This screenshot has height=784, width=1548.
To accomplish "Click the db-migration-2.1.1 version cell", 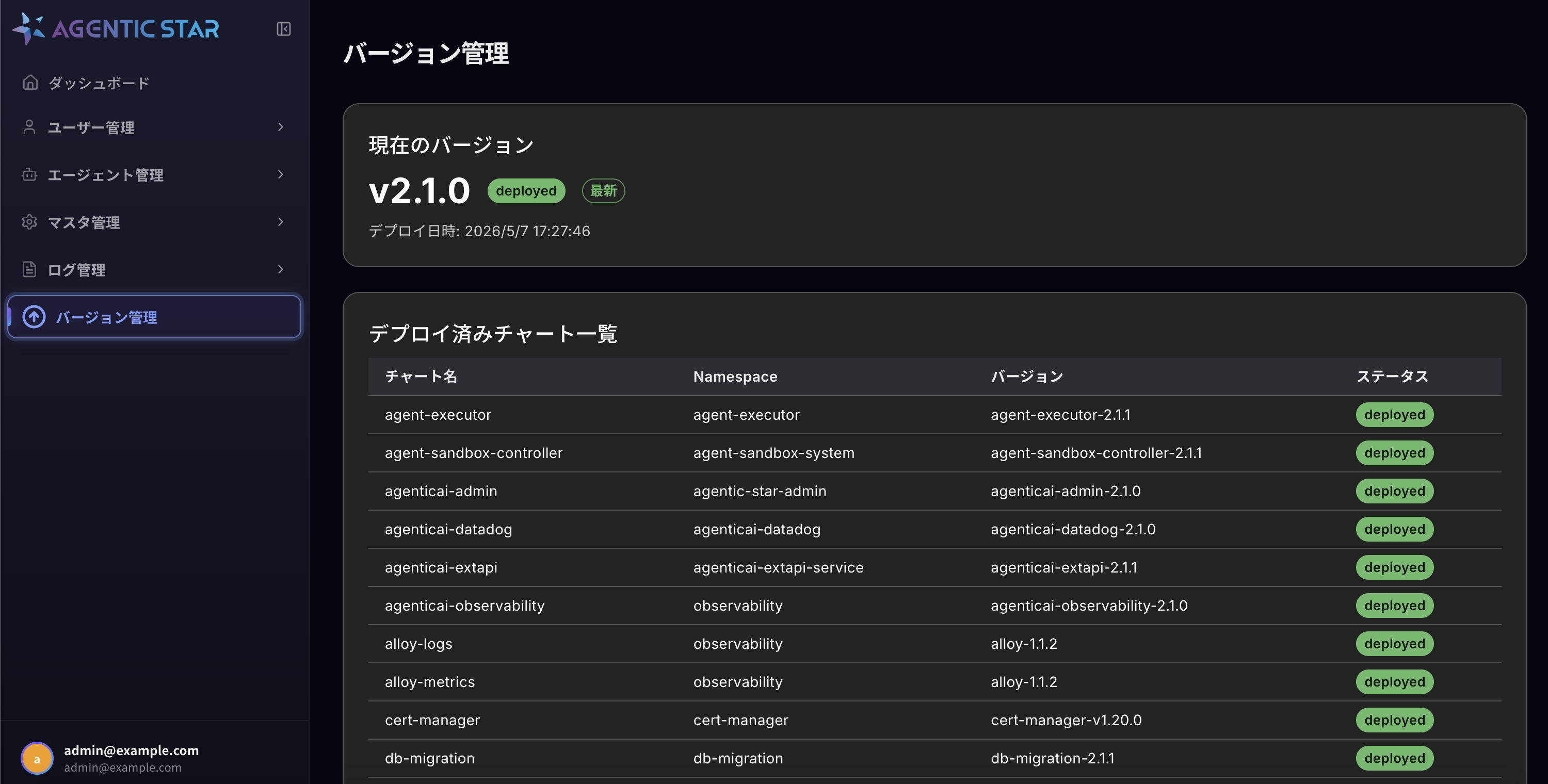I will (x=1052, y=758).
